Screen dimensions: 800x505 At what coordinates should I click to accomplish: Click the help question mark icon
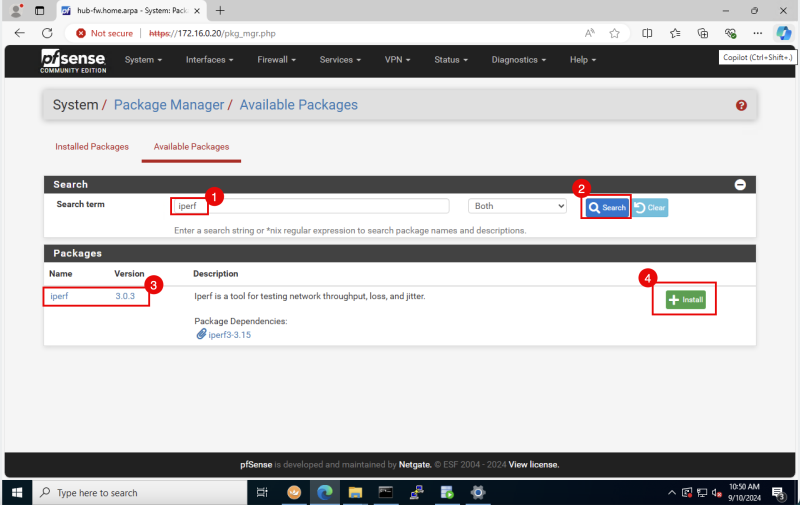(x=741, y=105)
